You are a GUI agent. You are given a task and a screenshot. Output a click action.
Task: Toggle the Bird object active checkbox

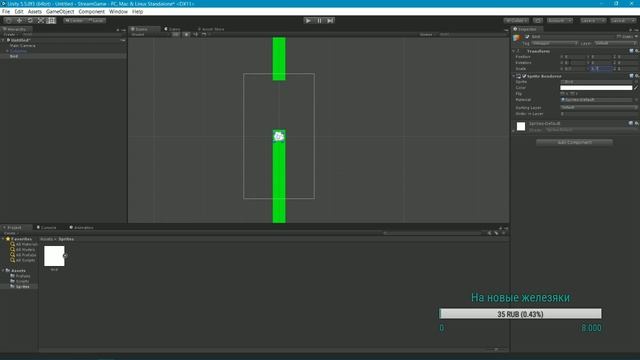527,37
